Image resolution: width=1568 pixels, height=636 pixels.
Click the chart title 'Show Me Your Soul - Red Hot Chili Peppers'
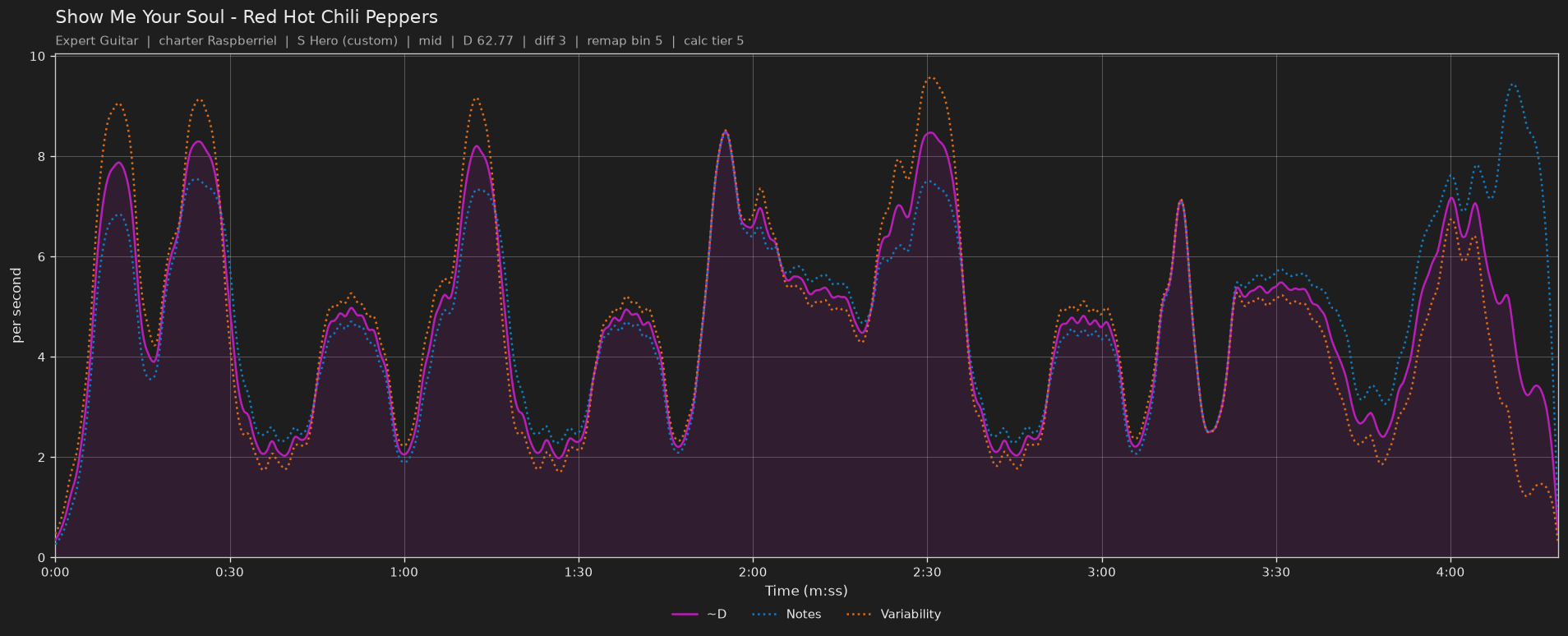click(247, 17)
